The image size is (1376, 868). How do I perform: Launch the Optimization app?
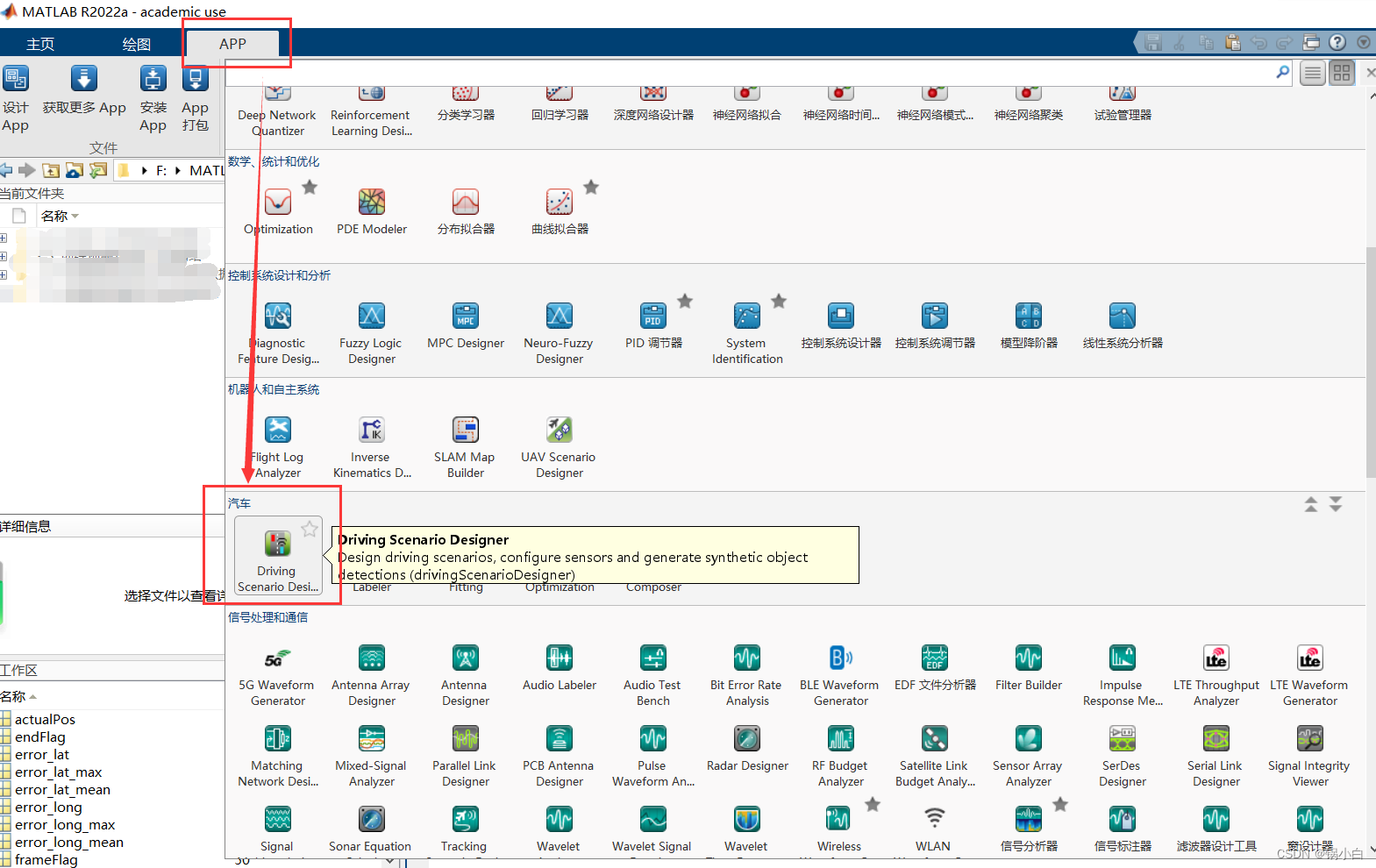(278, 211)
